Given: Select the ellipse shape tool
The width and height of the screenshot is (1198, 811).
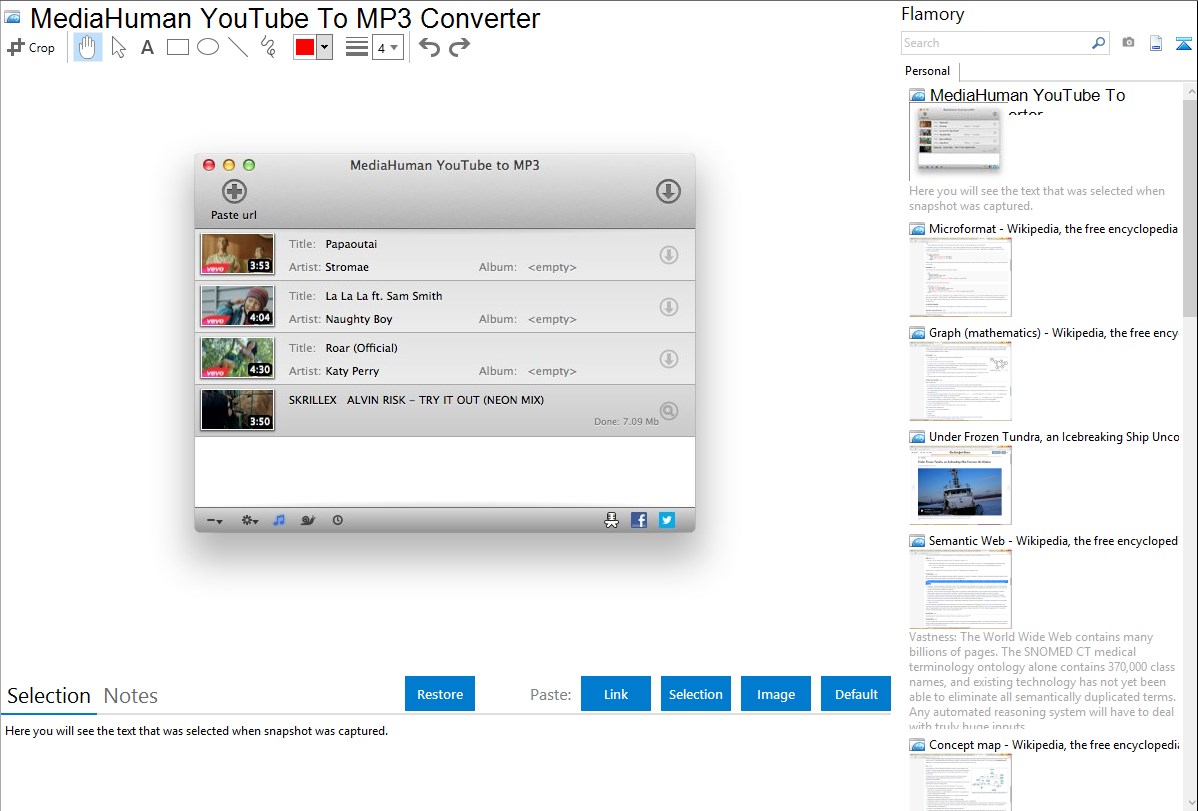Looking at the screenshot, I should click(208, 47).
